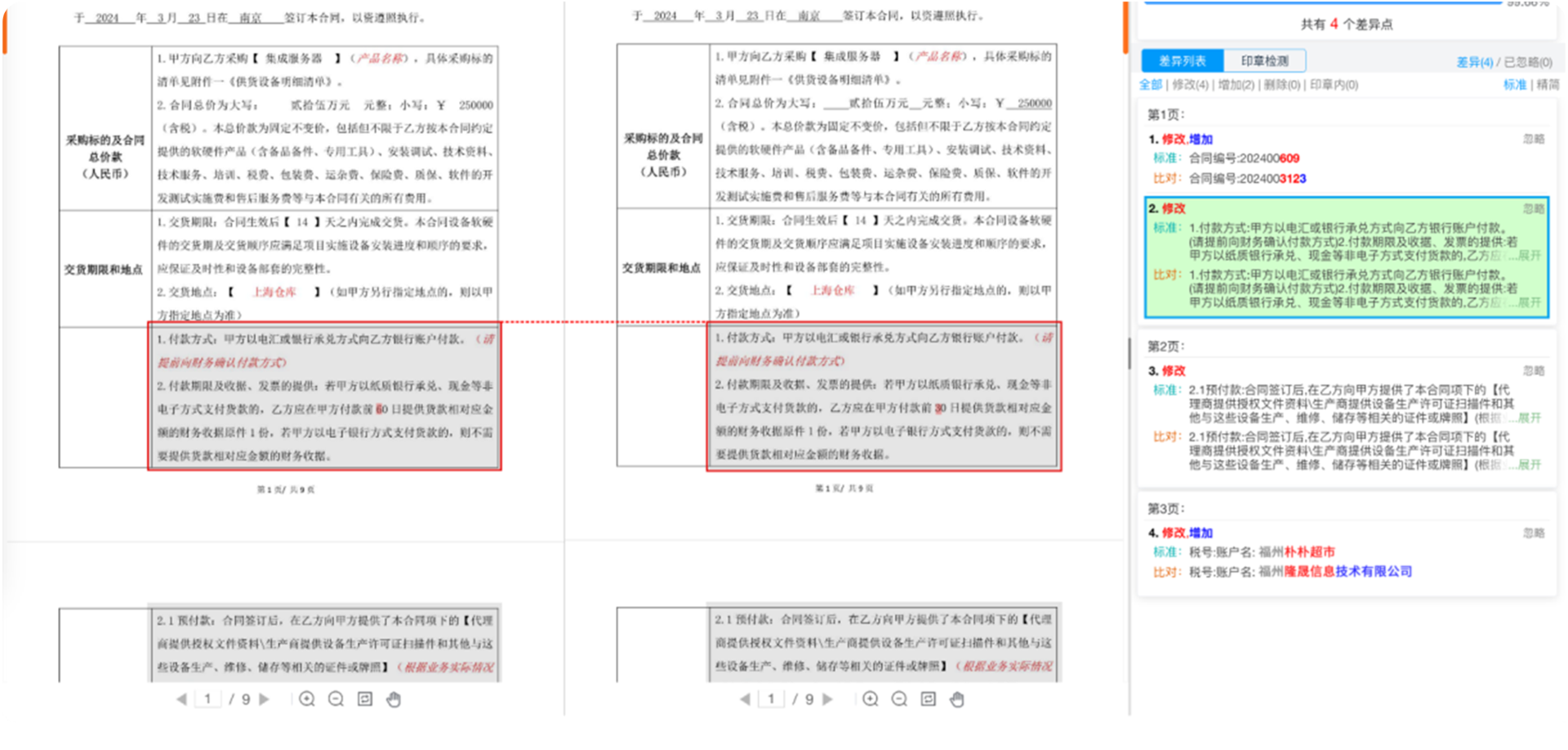The image size is (1568, 750).
Task: Ignore difference 1 (合同编号)
Action: (x=1534, y=139)
